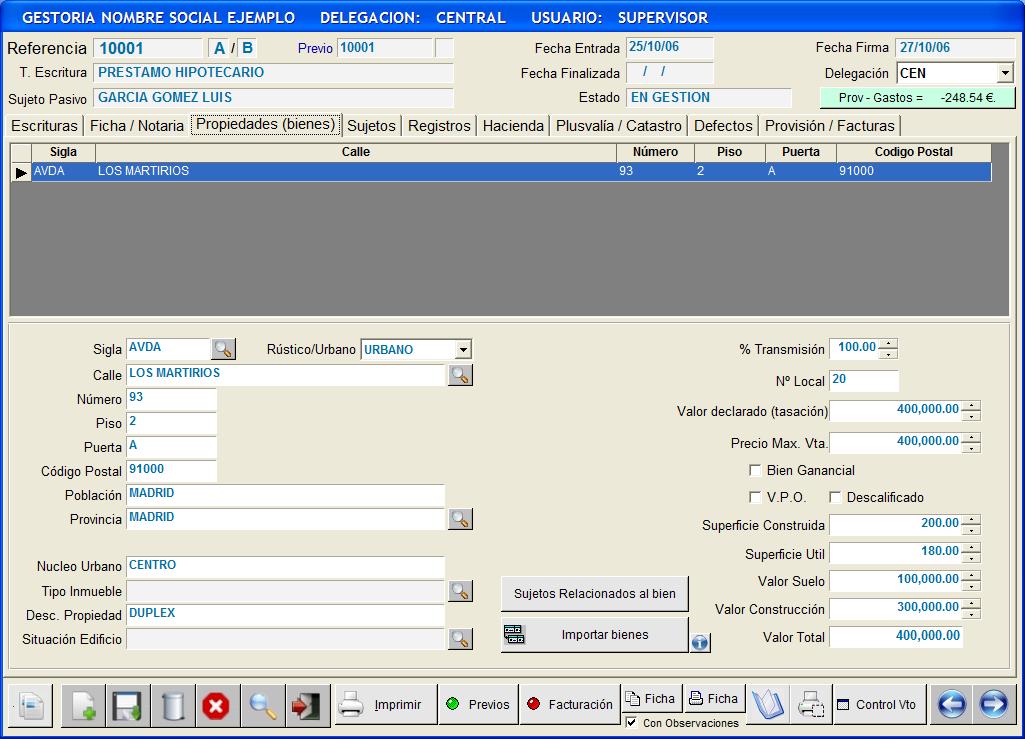Go to previous record with left arrow
The image size is (1025, 739).
[x=952, y=704]
